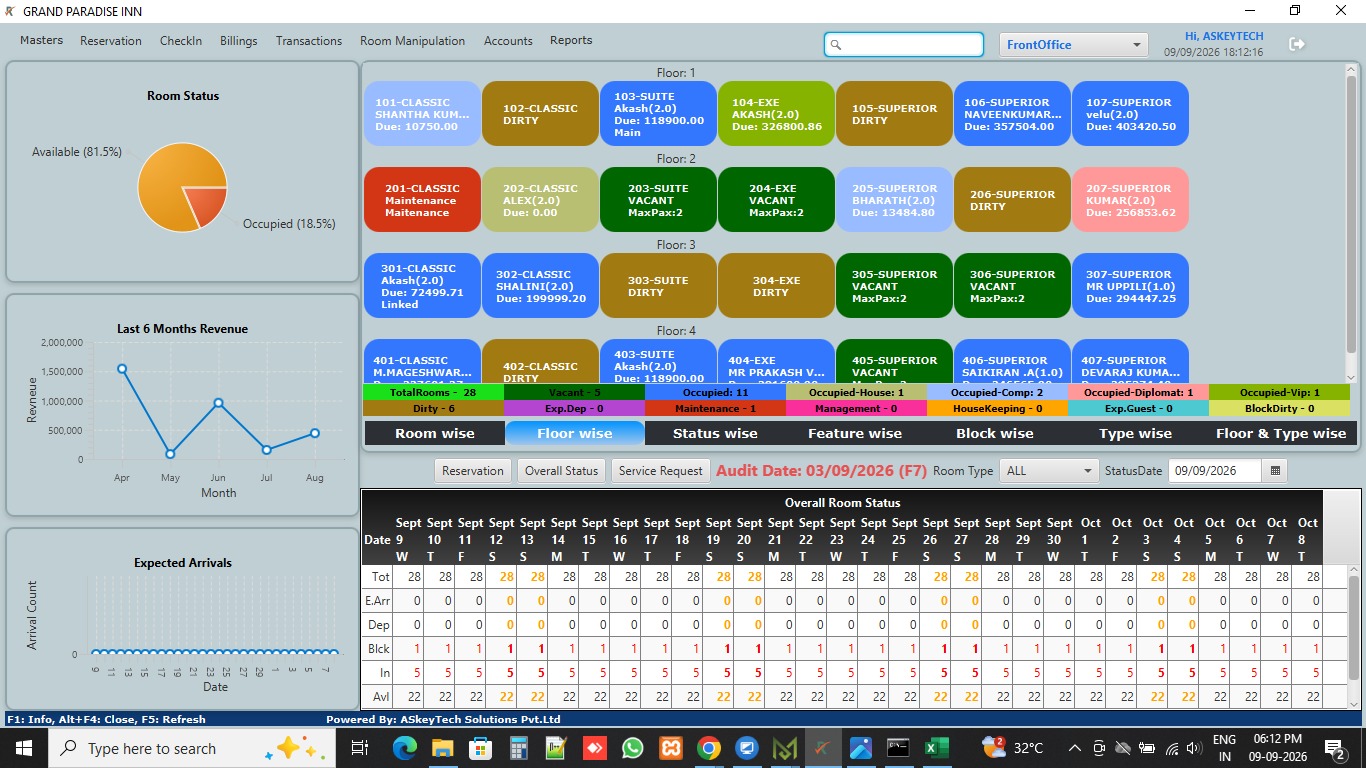Click the Reservation button below room grid
Screen dimensions: 1366x768
pos(473,470)
